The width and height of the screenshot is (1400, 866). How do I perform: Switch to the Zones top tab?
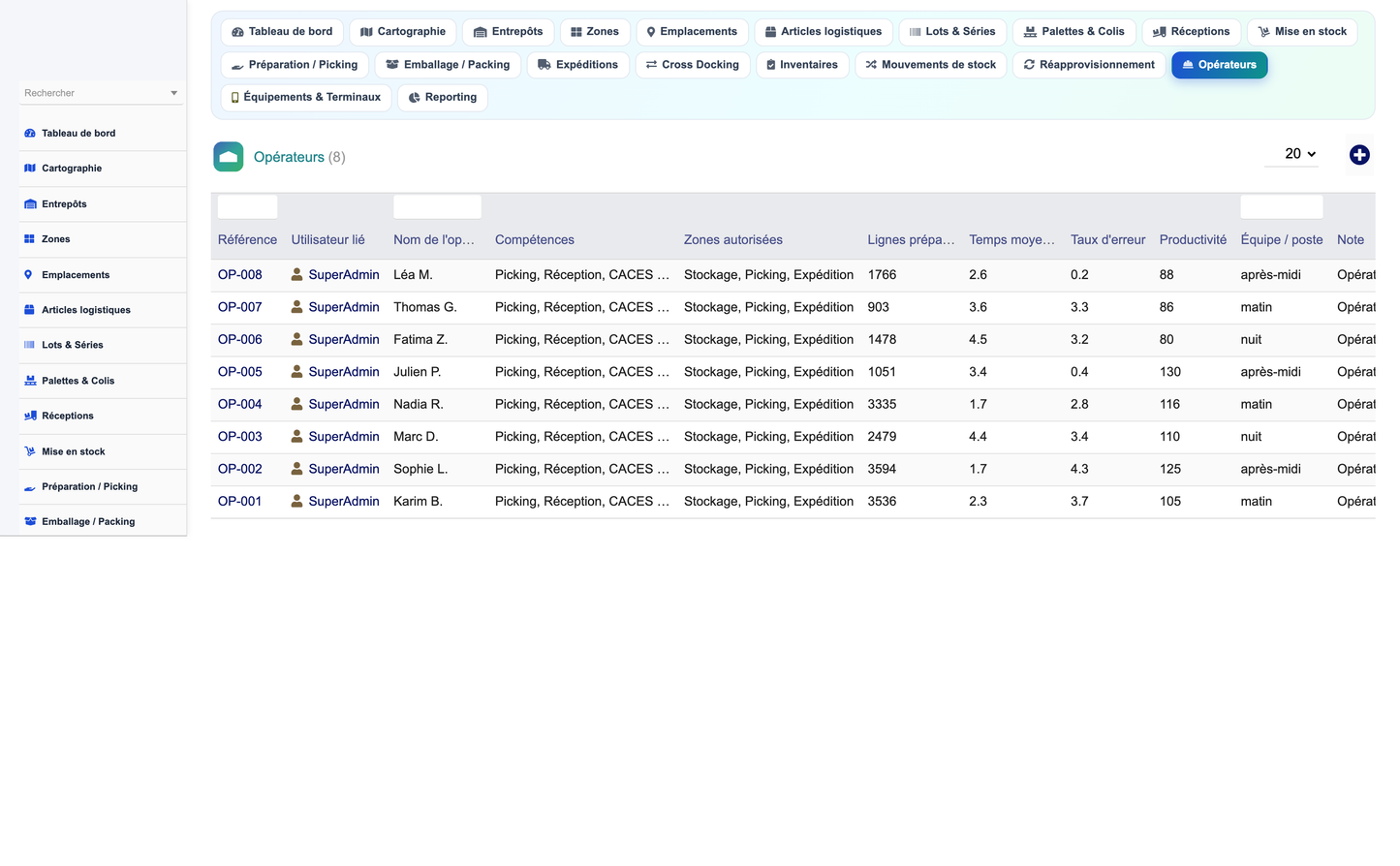pos(595,32)
